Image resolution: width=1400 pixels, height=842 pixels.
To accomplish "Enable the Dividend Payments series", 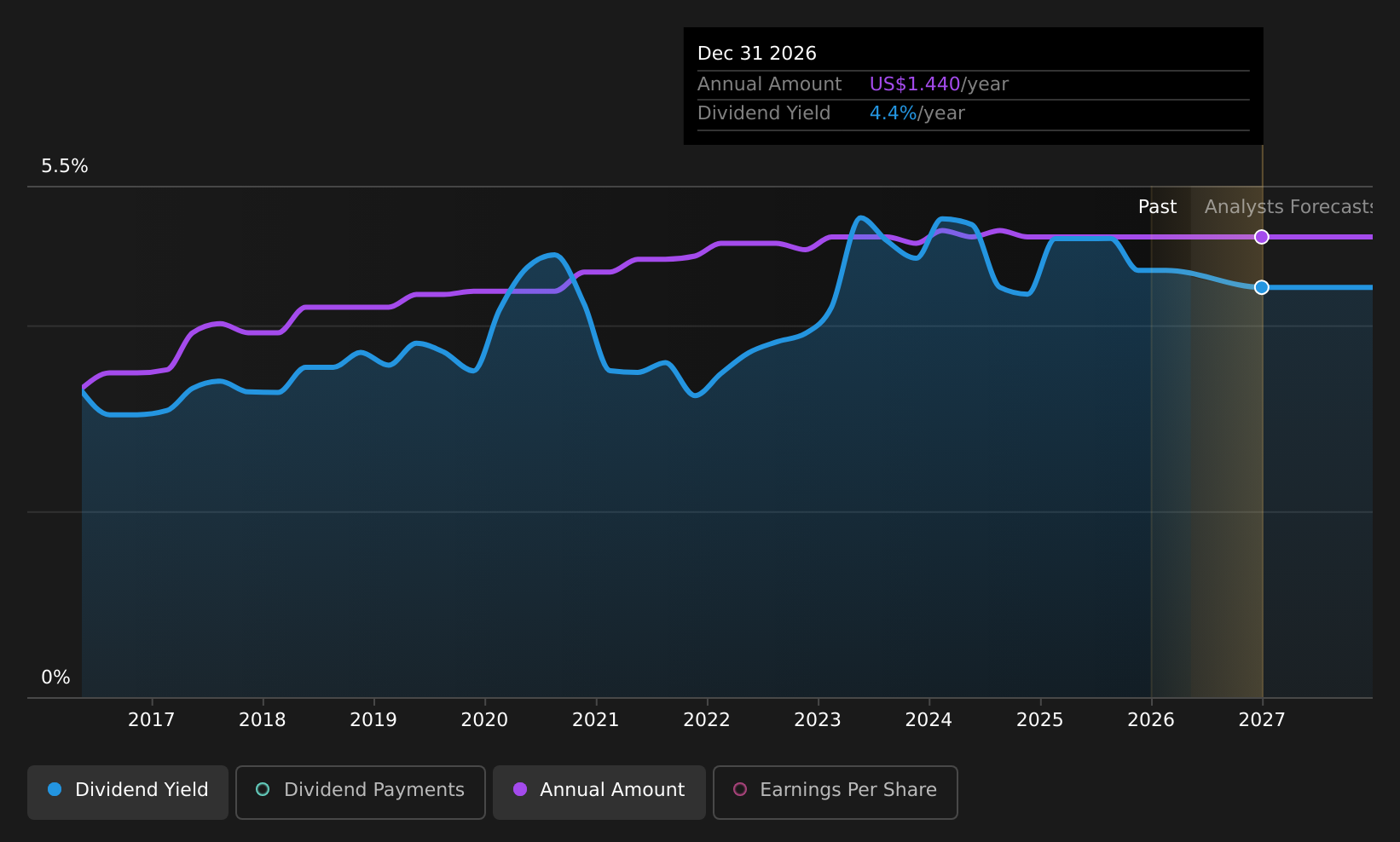I will (360, 792).
